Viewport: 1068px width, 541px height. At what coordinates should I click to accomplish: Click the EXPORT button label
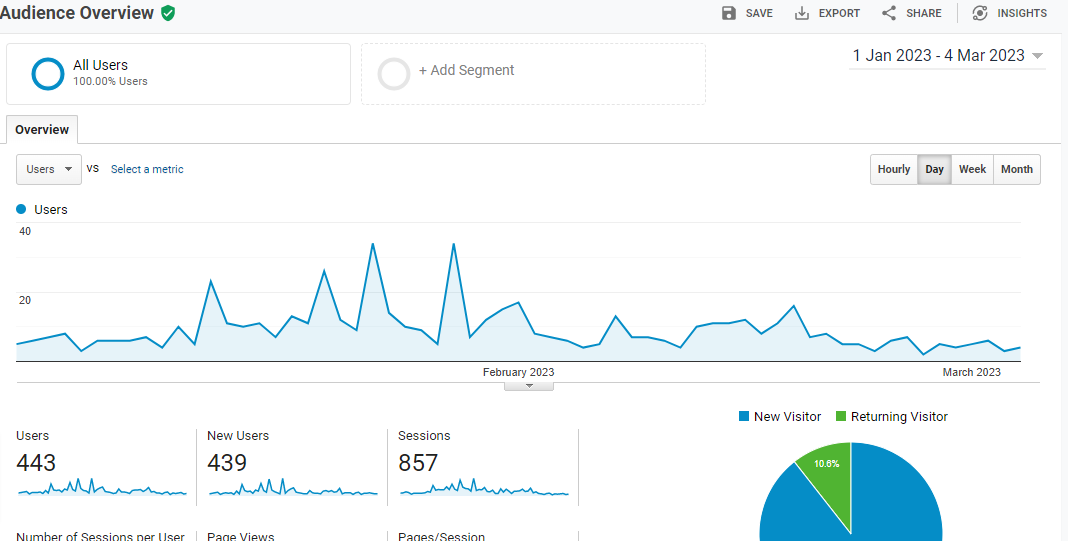(839, 13)
